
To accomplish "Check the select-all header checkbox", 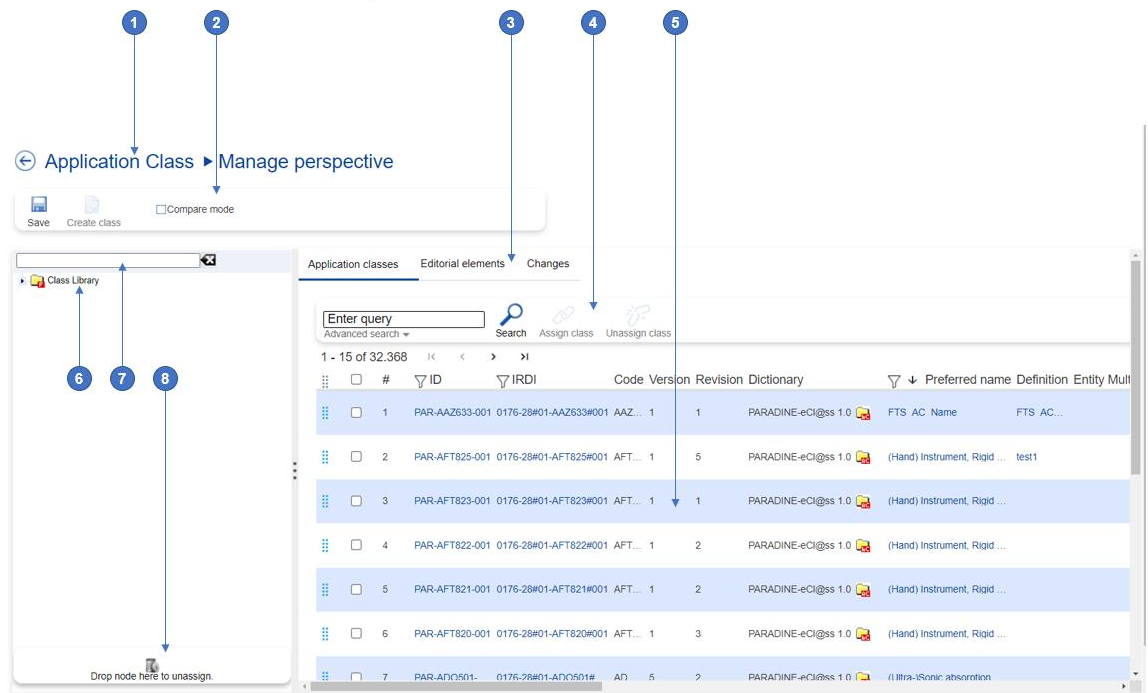I will click(356, 380).
